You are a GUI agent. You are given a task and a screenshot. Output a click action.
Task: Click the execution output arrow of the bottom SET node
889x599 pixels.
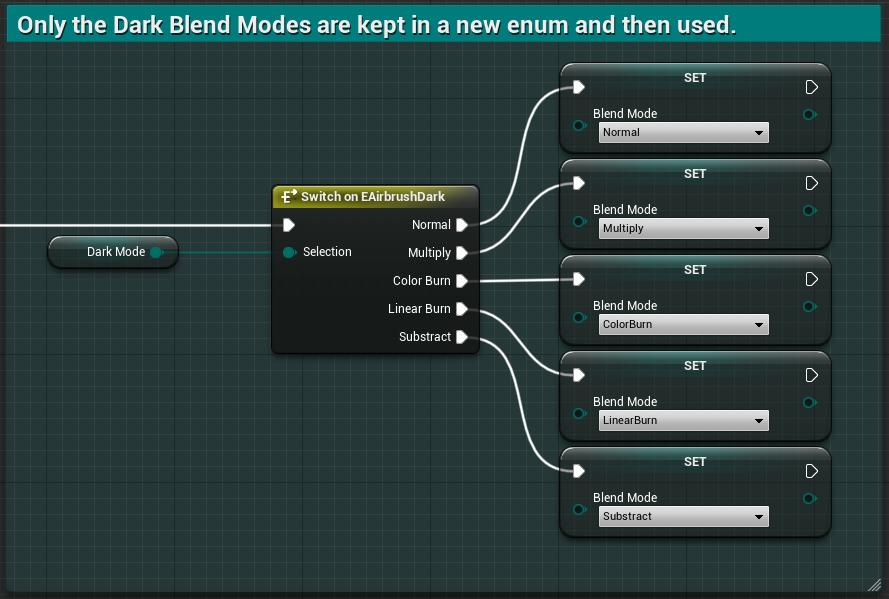(x=811, y=471)
